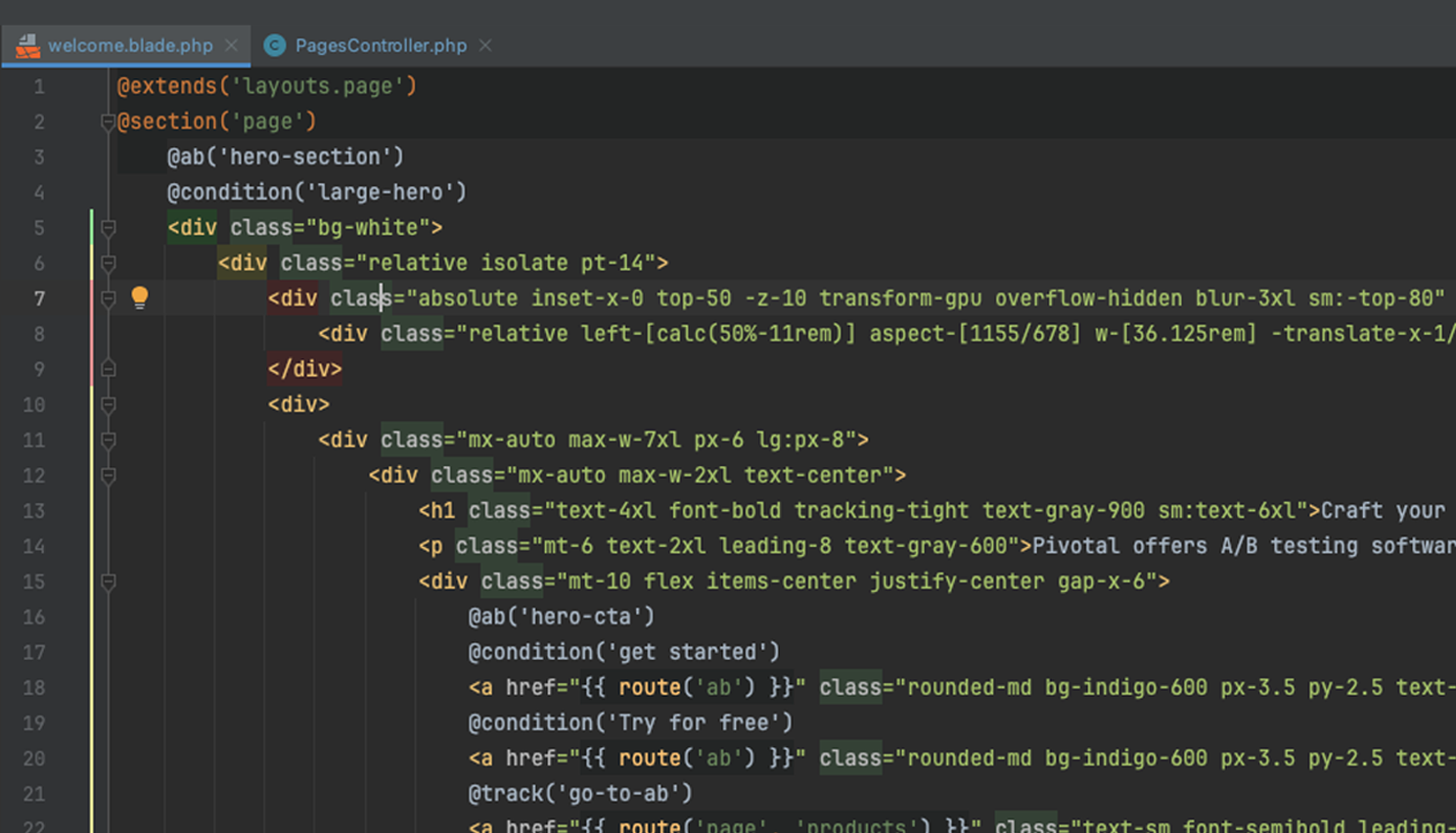Click @ab('hero-cta') on line 16
This screenshot has width=1456, height=833.
pos(562,617)
